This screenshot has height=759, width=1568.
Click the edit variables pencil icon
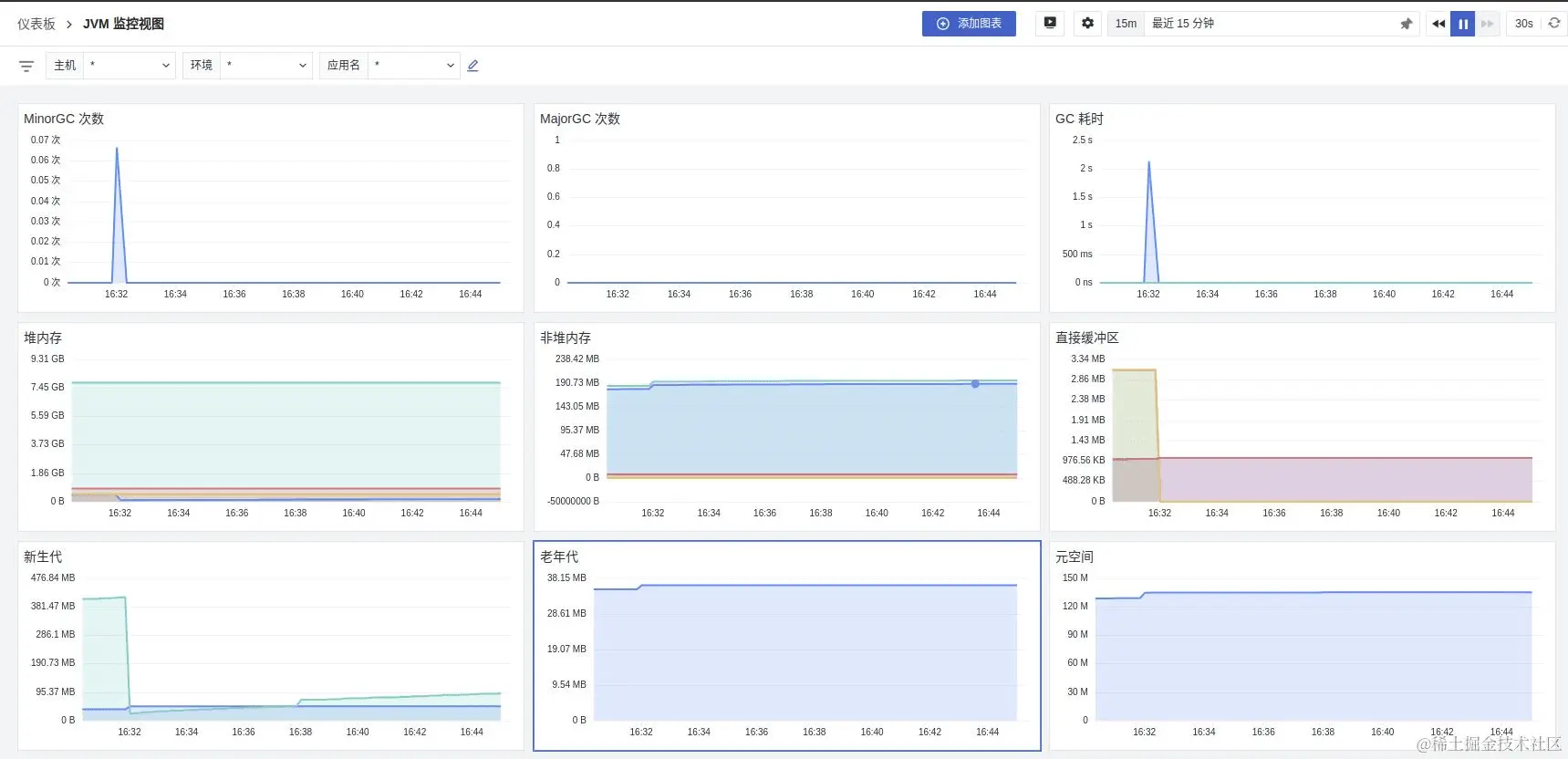tap(472, 66)
